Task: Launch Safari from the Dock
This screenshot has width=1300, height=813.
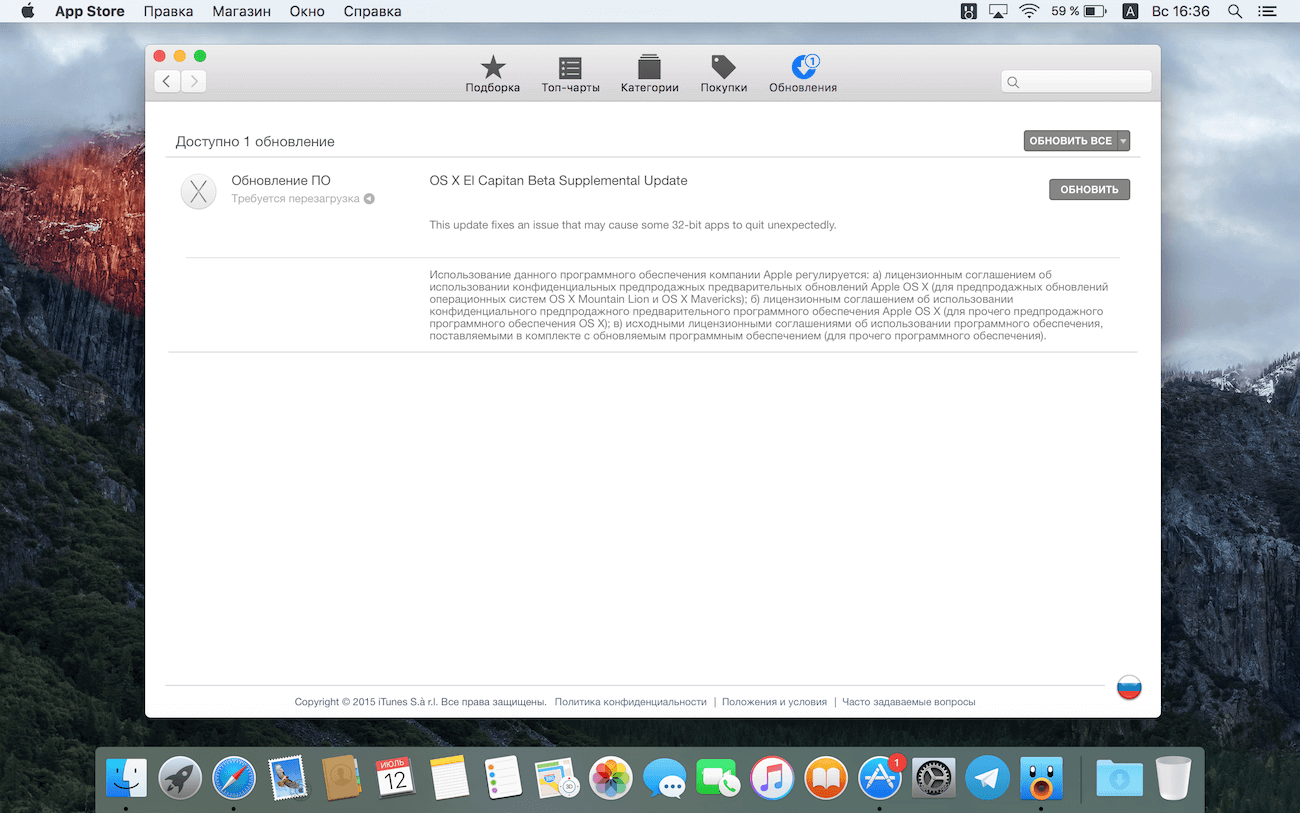Action: point(234,777)
